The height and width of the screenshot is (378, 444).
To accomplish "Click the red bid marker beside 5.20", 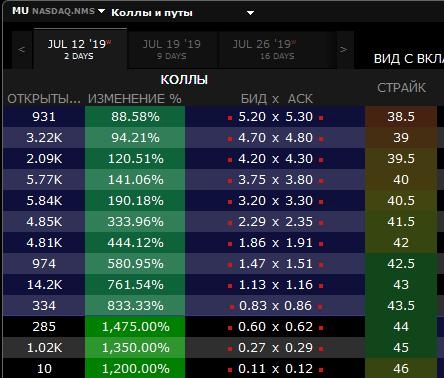I will click(230, 118).
